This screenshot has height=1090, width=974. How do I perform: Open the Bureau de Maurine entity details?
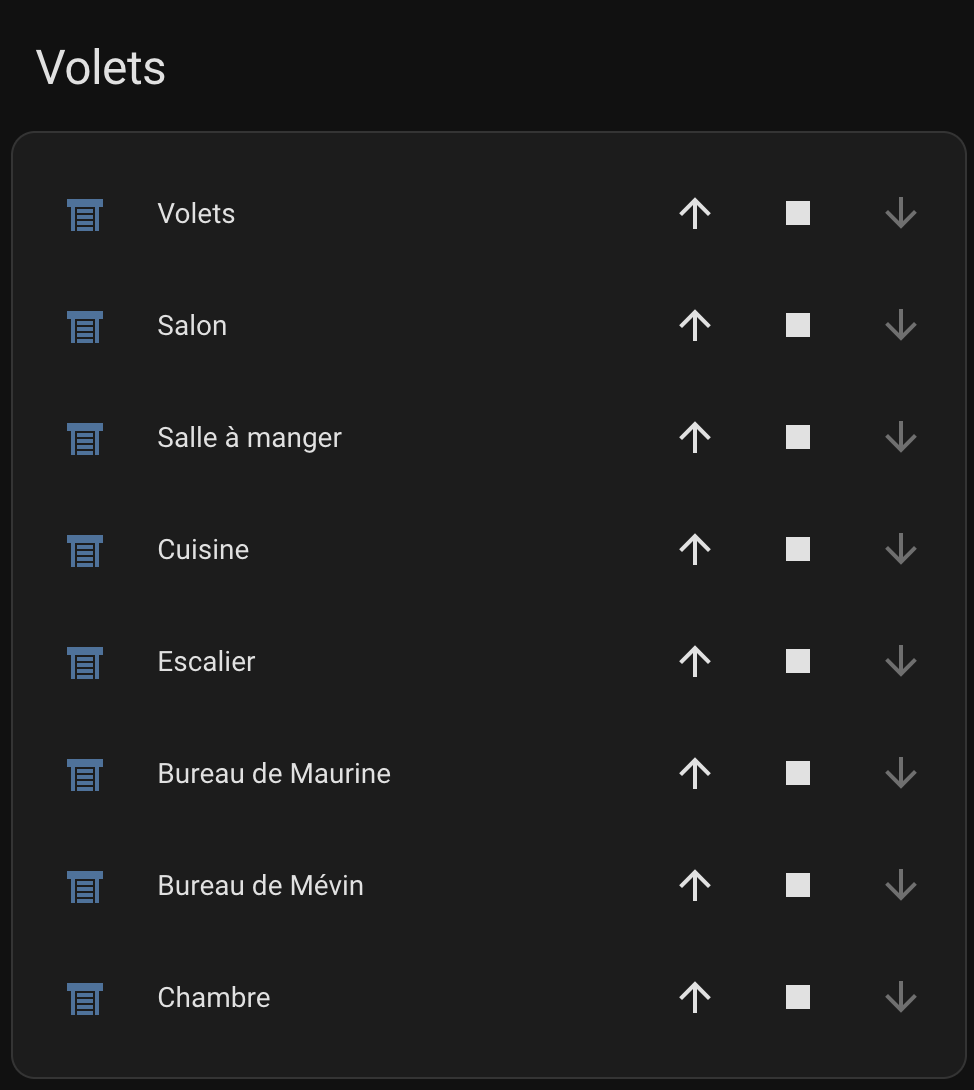274,773
